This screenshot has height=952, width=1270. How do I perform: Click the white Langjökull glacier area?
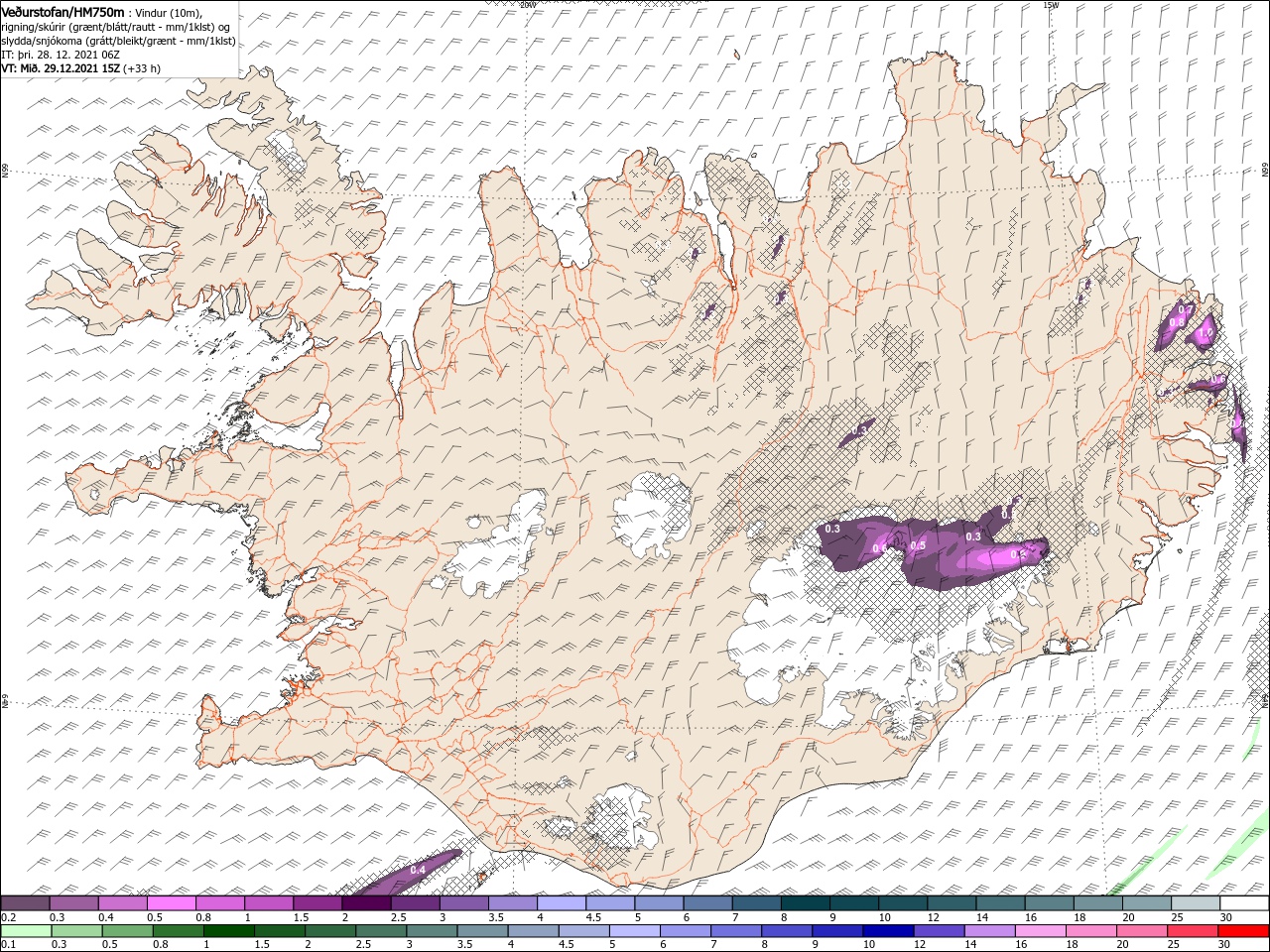[x=499, y=547]
